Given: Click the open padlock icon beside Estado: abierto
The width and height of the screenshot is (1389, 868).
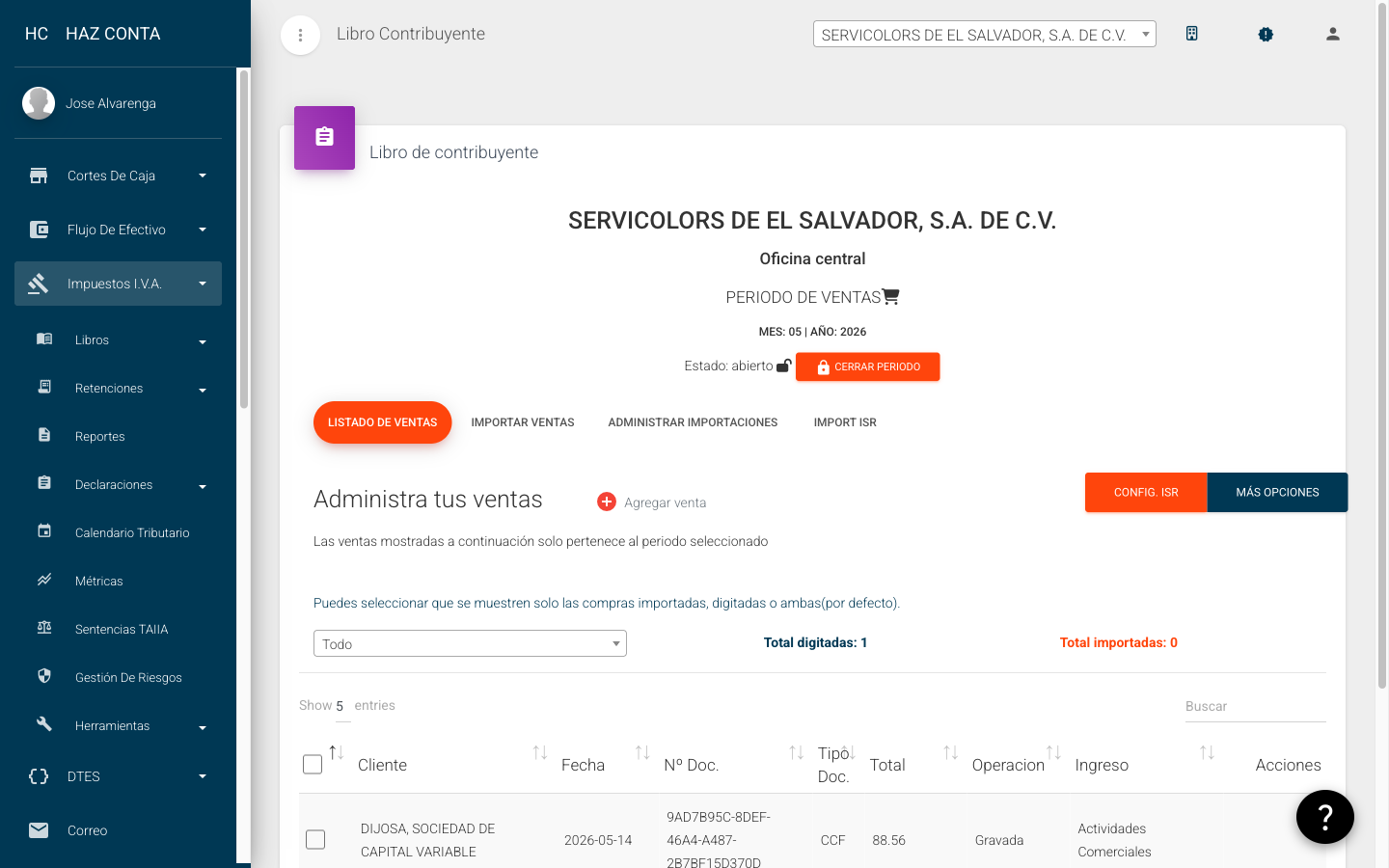Looking at the screenshot, I should point(783,366).
